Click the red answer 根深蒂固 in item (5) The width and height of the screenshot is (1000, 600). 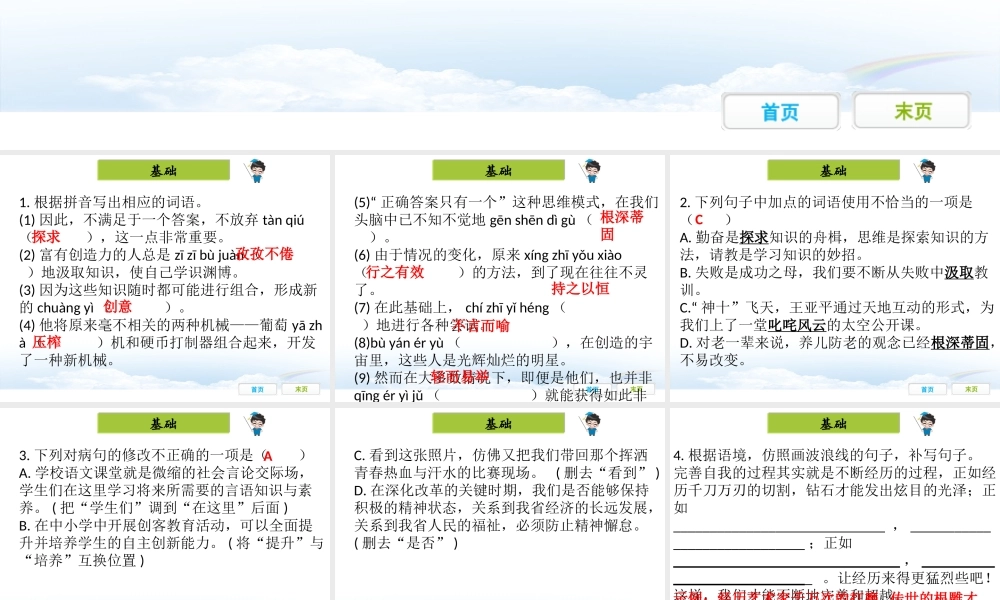pyautogui.click(x=622, y=226)
